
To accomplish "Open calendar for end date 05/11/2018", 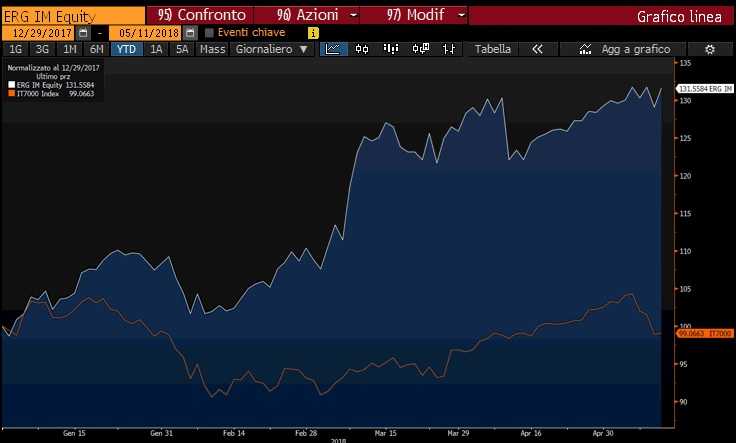I will (190, 33).
